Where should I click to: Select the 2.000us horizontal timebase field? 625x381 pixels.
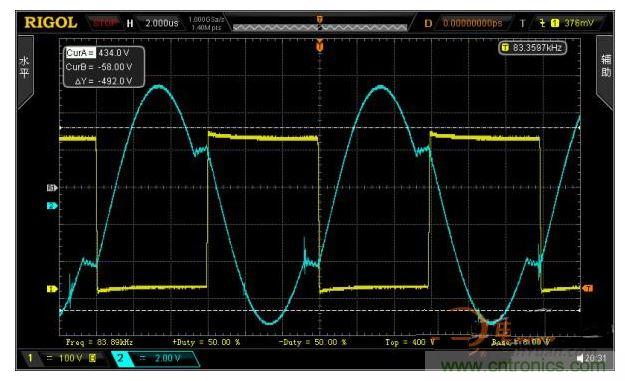[161, 23]
